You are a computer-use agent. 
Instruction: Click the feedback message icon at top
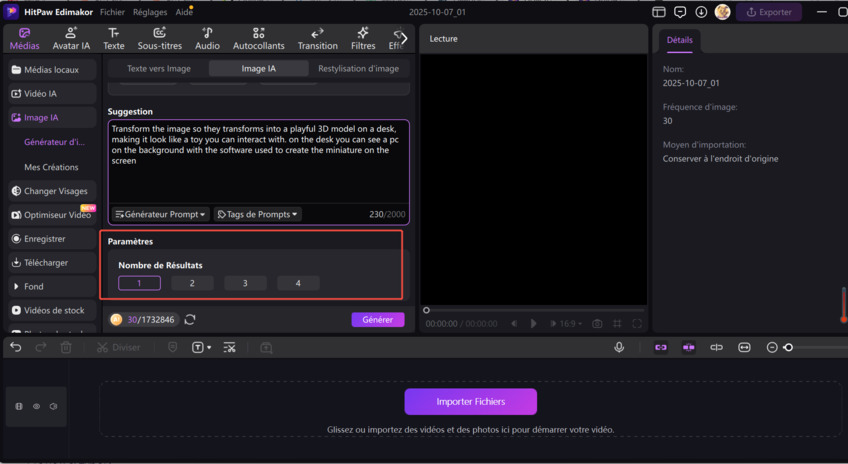coord(680,12)
